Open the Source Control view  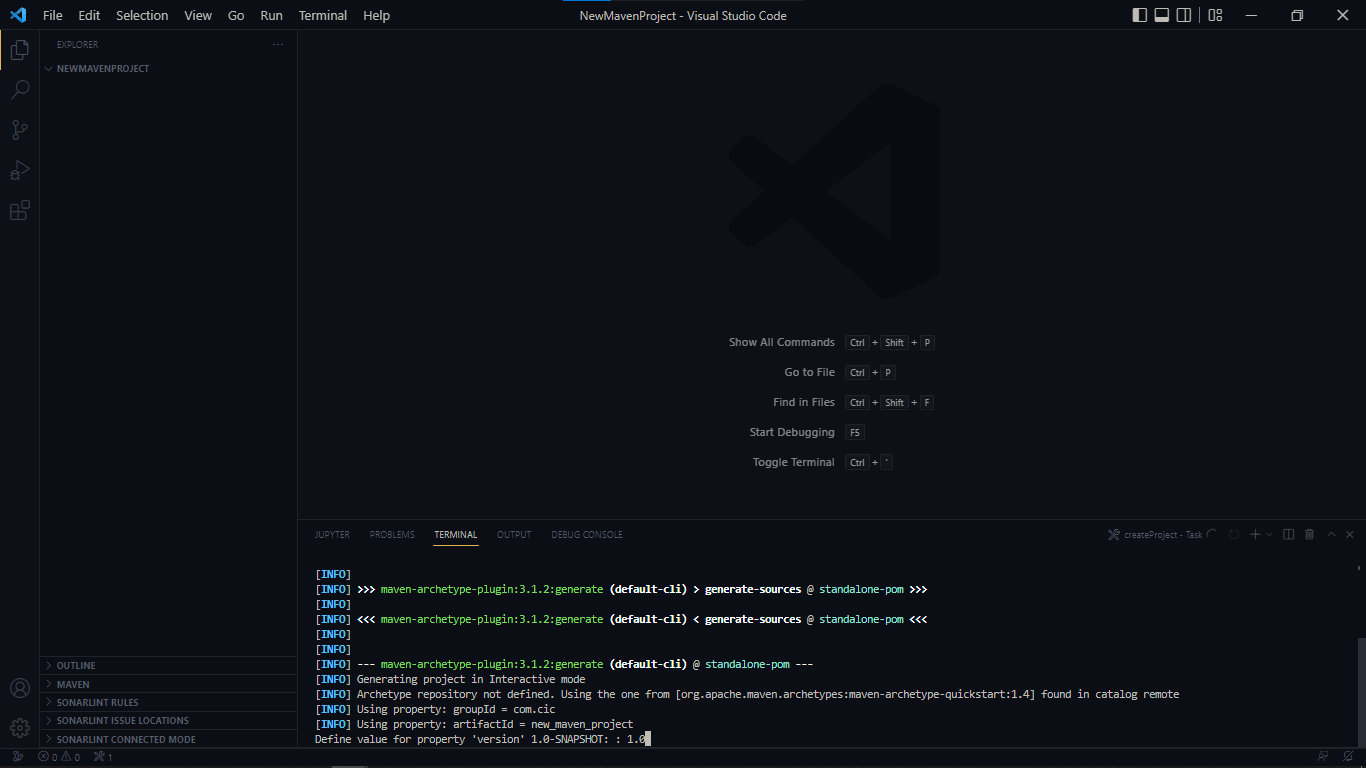[20, 130]
